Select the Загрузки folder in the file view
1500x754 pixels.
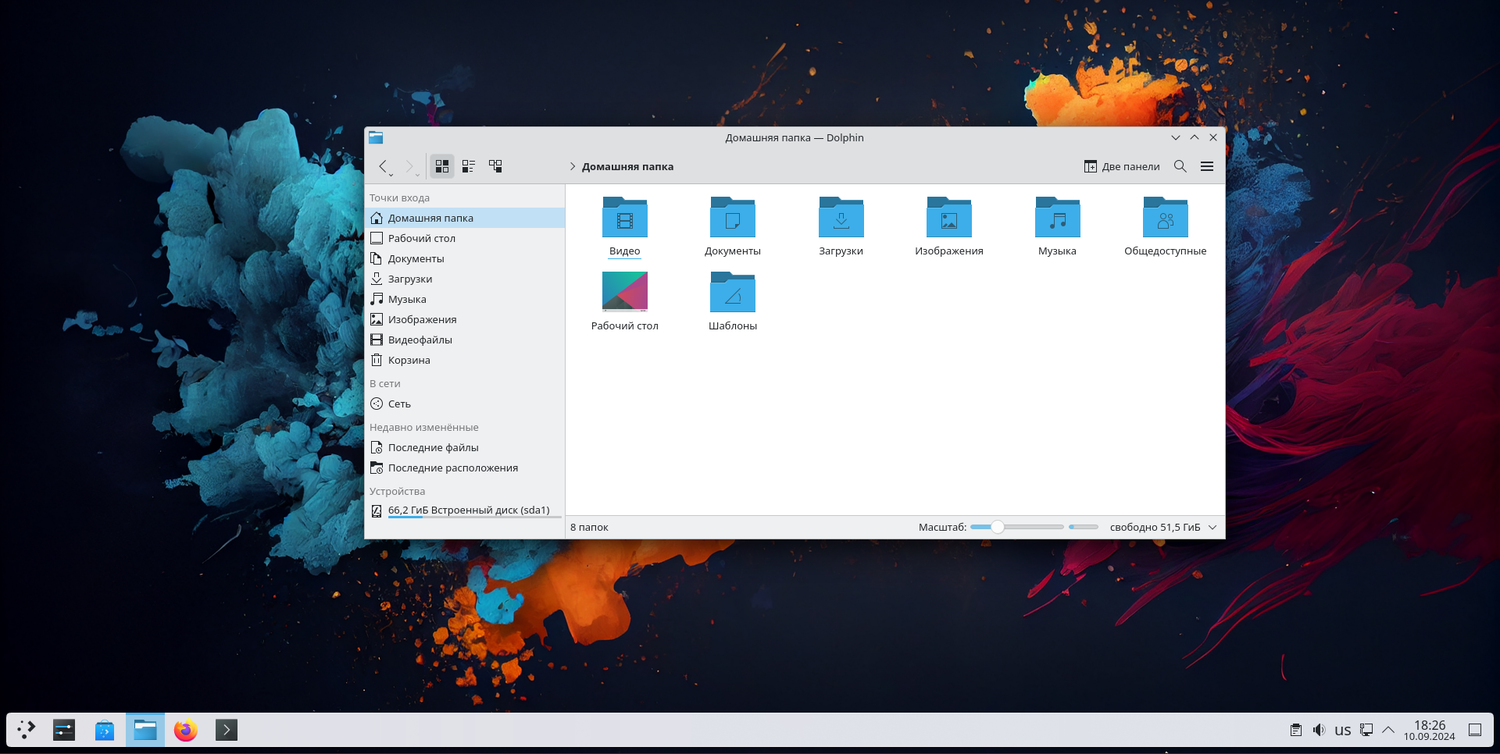click(x=841, y=227)
